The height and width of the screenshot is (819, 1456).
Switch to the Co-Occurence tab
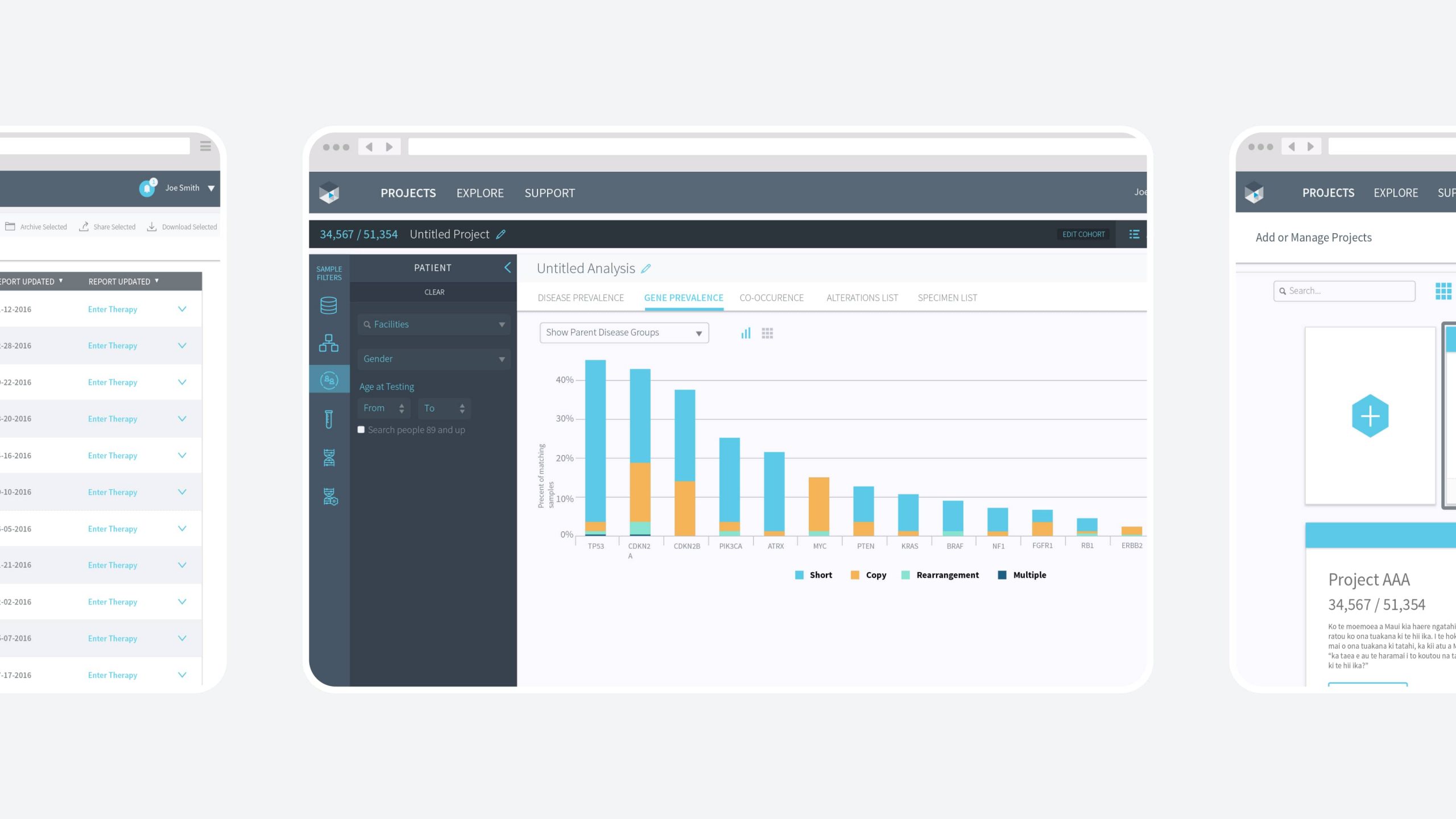tap(771, 298)
